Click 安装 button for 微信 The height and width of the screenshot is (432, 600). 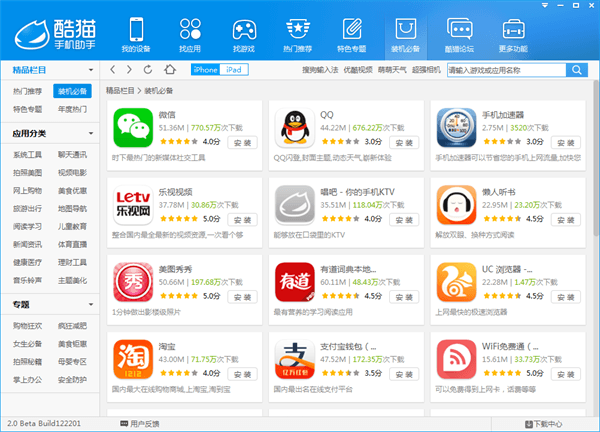click(242, 142)
